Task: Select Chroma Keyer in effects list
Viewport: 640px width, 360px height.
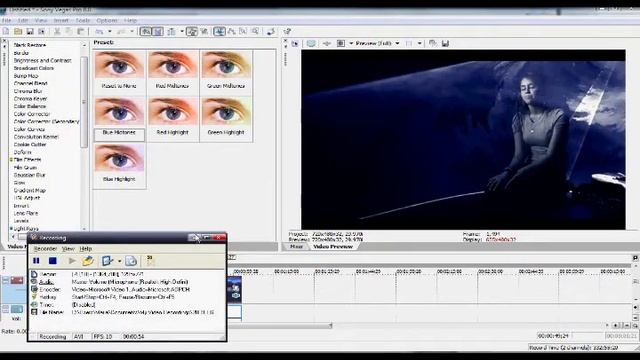Action: coord(30,99)
